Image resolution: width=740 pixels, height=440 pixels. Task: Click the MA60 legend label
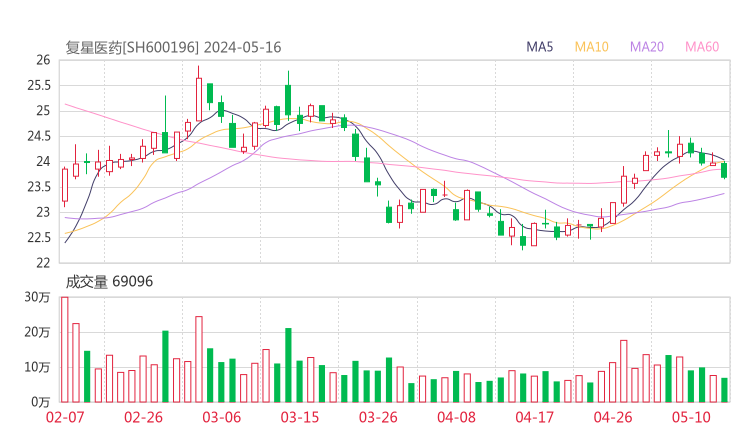(x=702, y=47)
